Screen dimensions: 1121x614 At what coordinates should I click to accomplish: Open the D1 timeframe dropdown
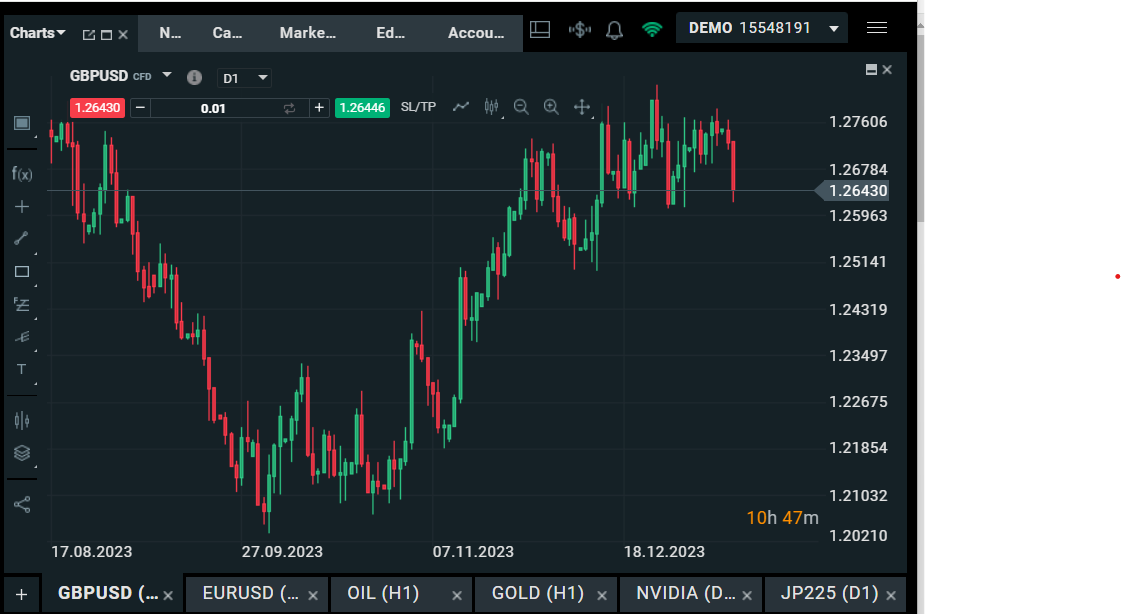click(x=244, y=77)
